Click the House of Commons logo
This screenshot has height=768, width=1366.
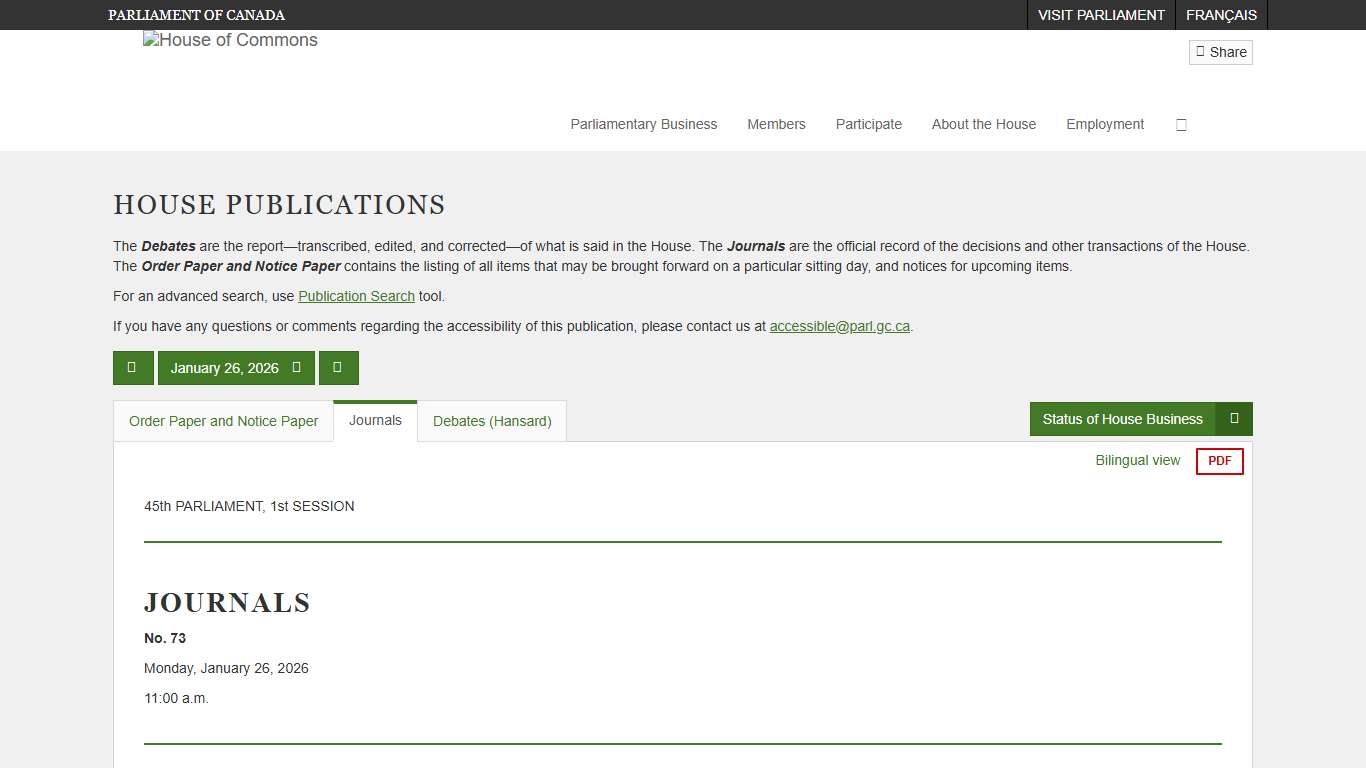tap(230, 41)
